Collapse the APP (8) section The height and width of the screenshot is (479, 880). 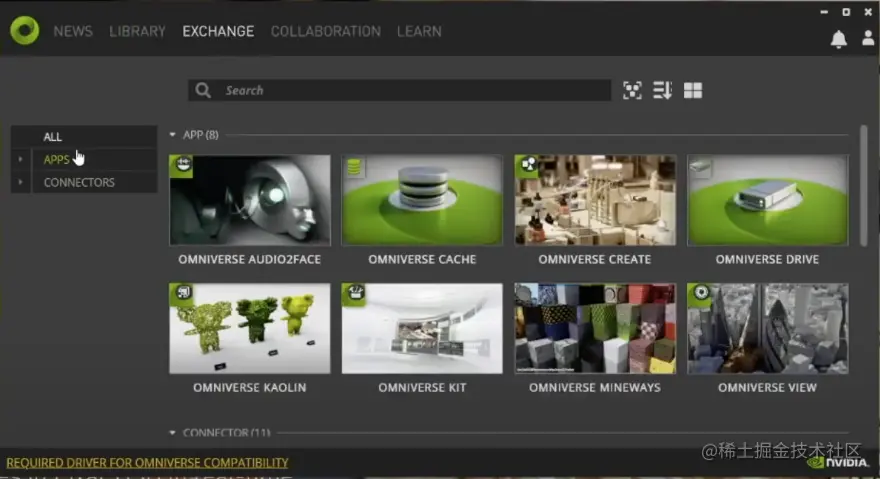point(172,135)
